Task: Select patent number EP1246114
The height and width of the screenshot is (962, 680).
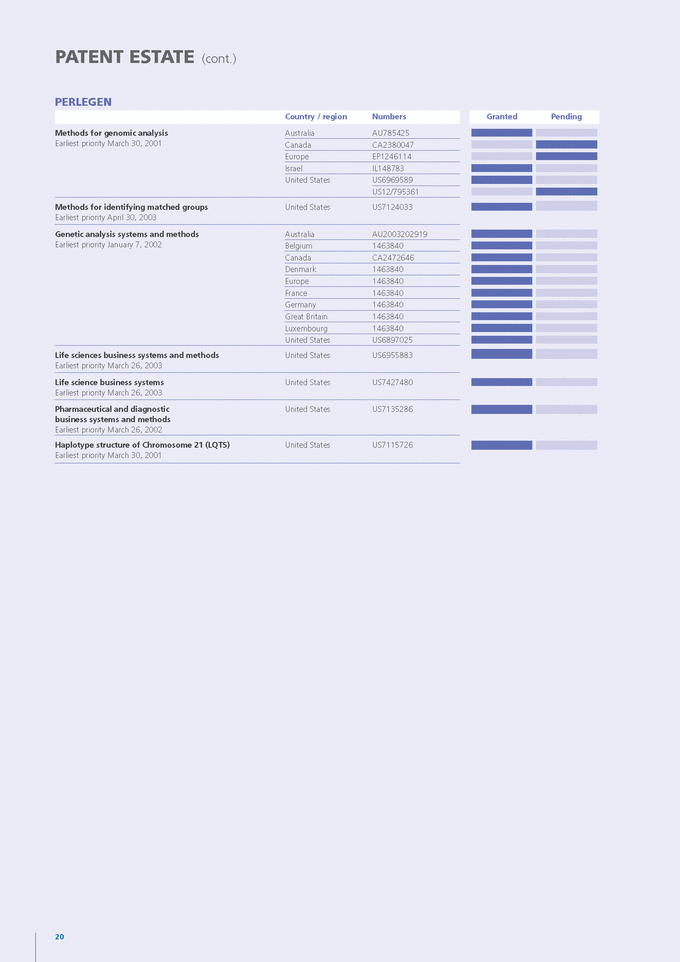Action: (392, 156)
